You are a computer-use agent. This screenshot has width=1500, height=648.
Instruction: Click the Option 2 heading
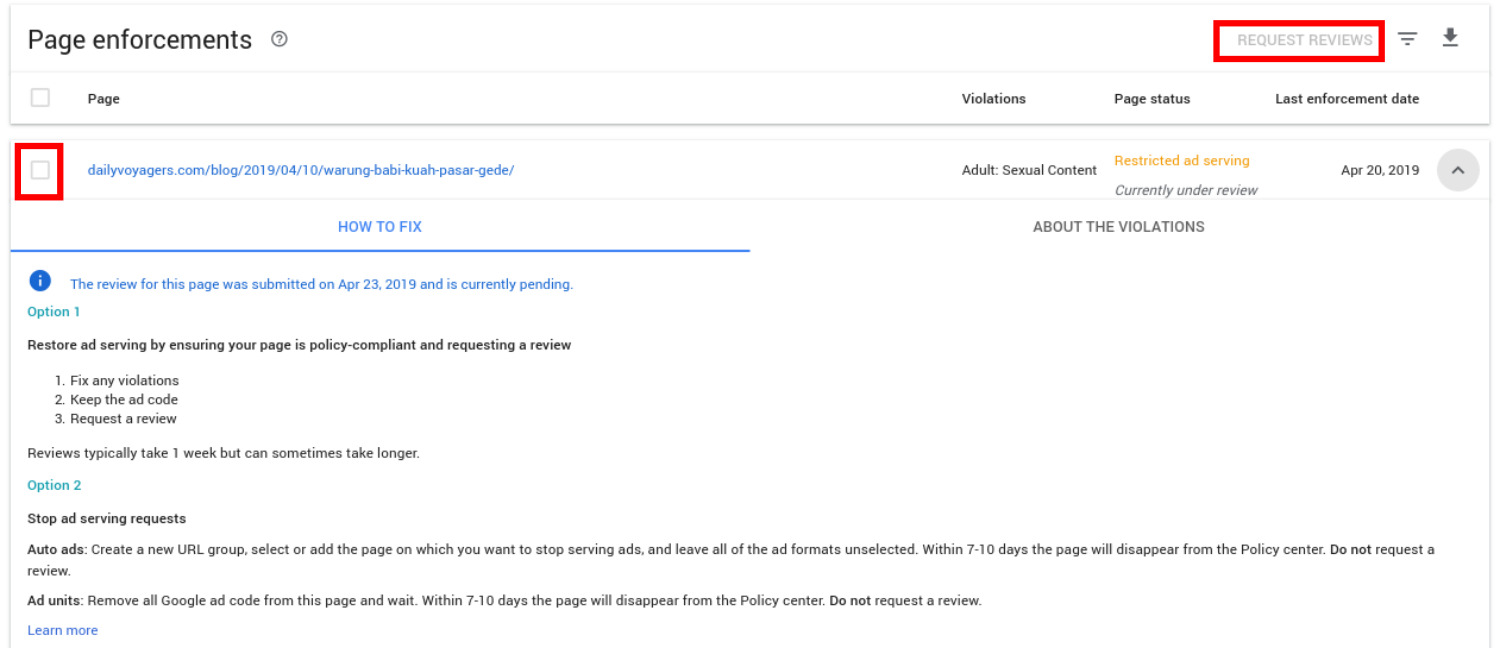coord(54,486)
